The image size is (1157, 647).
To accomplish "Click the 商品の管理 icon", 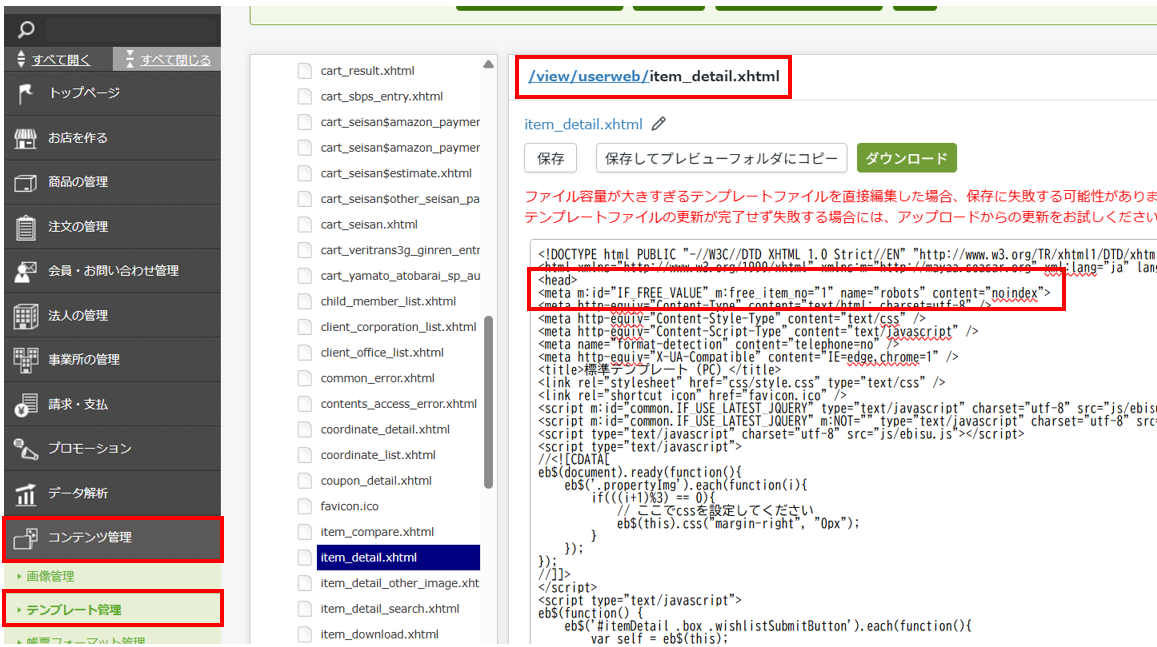I will click(26, 182).
